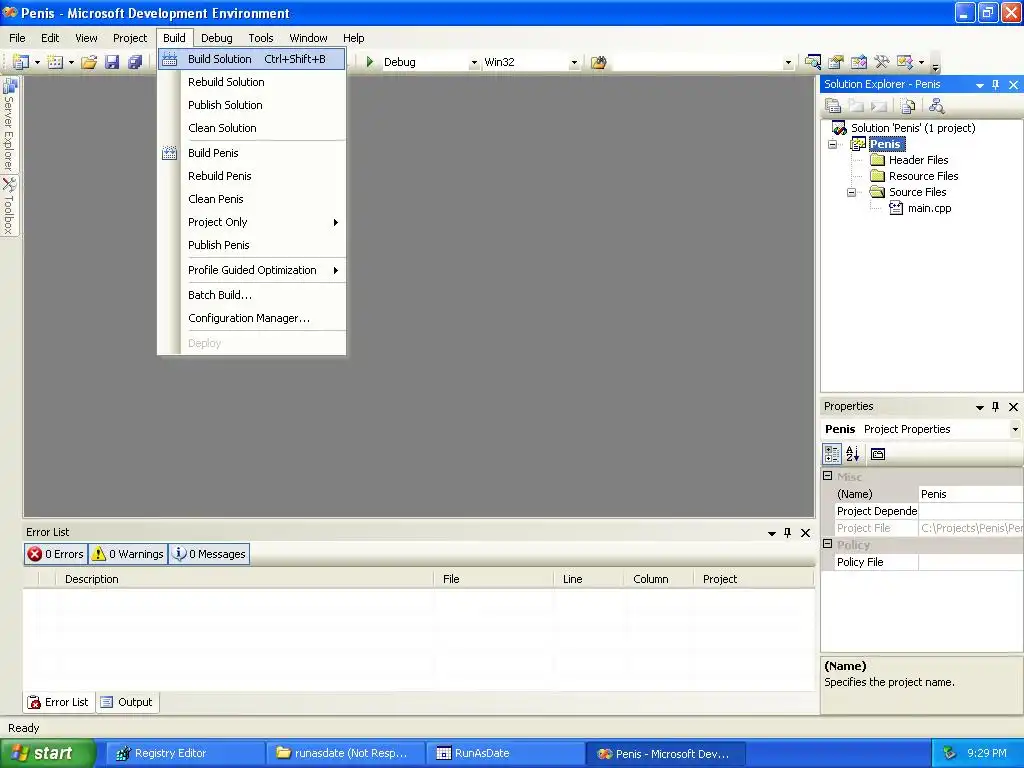
Task: Switch Properties grid to Categorized view
Action: (832, 453)
